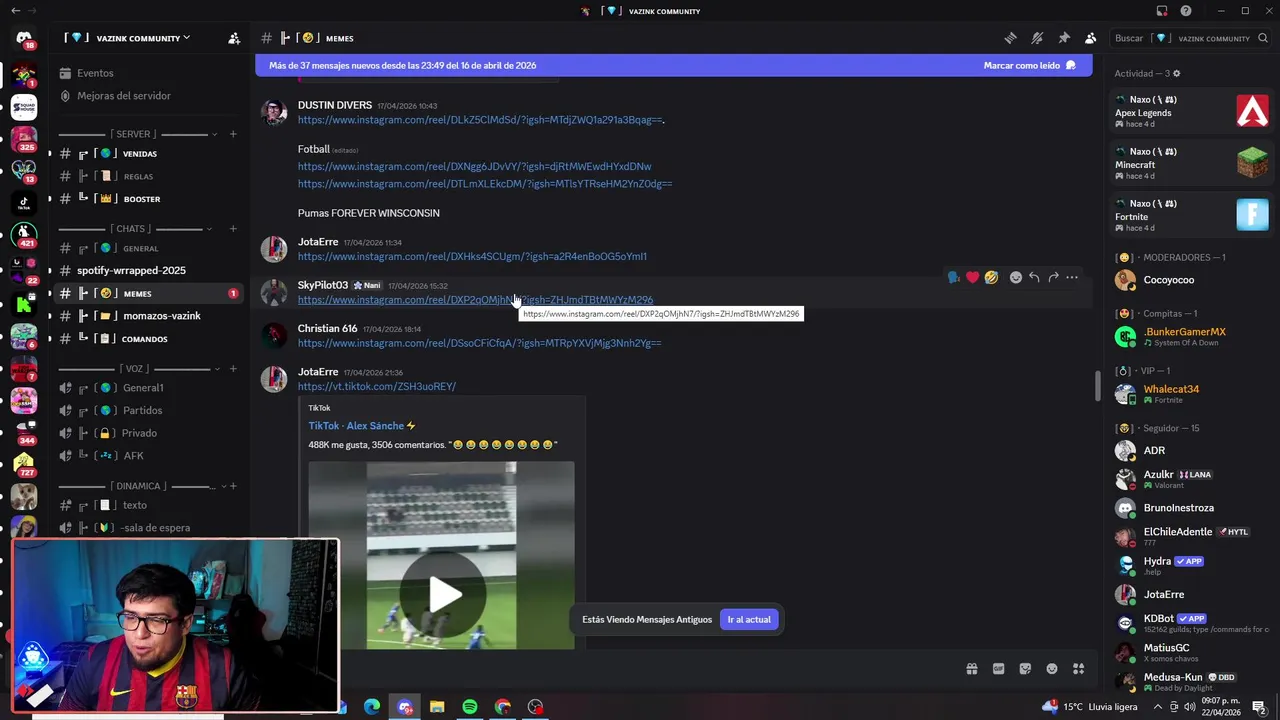Click the invite people icon beside server name
Viewport: 1280px width, 720px height.
click(234, 38)
